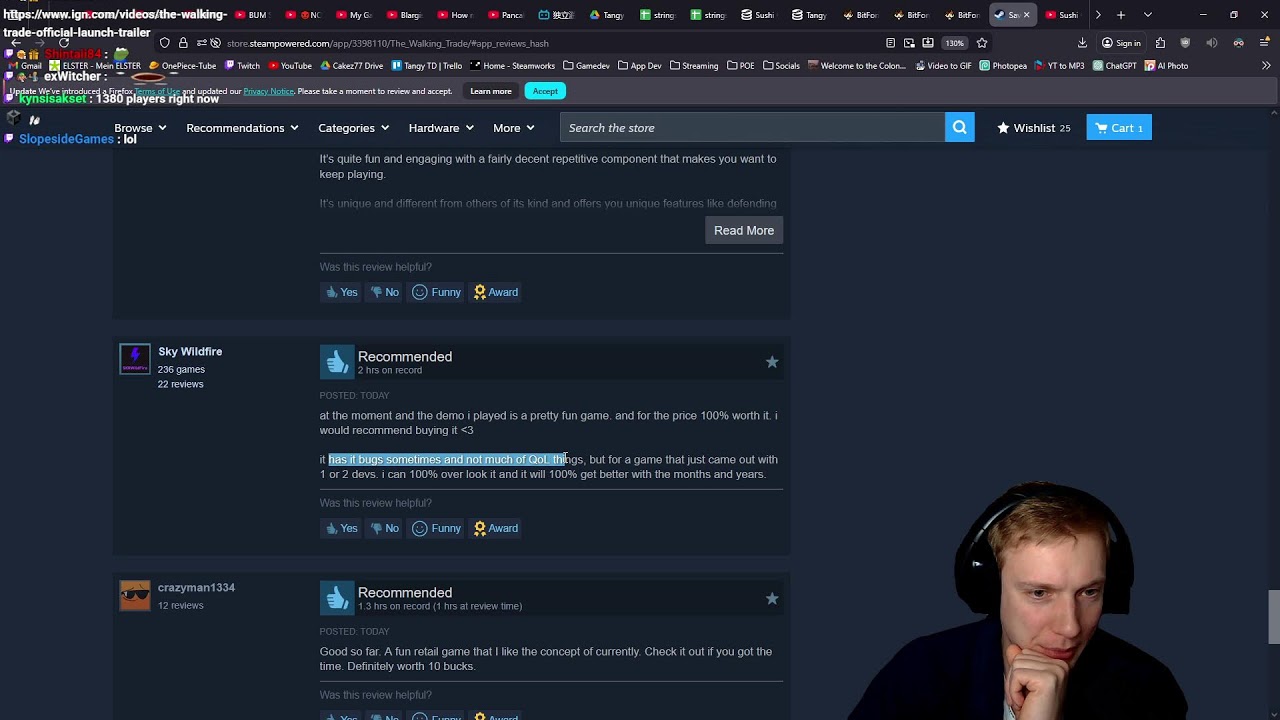Expand the Socials bookmarks folder
Viewport: 1280px width, 720px height.
[781, 66]
